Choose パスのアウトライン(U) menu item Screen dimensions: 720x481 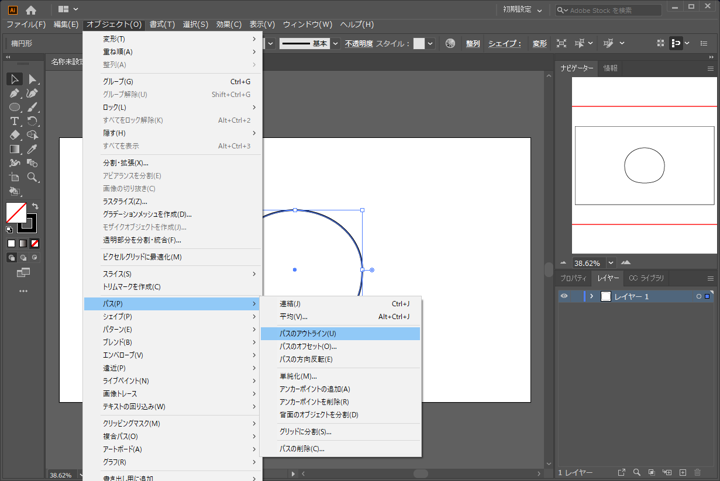click(x=340, y=334)
